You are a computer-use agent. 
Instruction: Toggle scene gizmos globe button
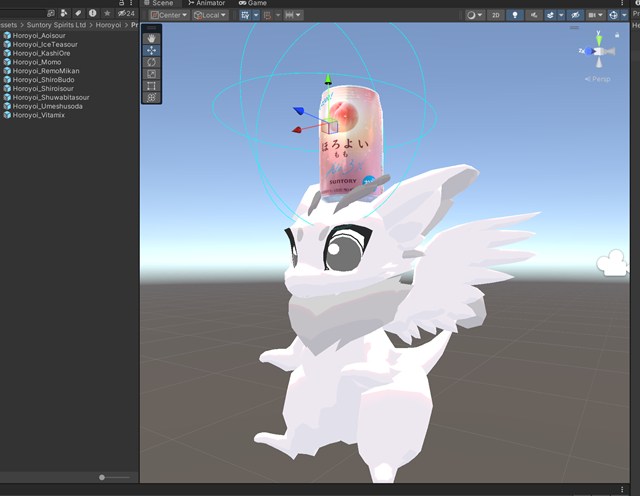point(613,15)
